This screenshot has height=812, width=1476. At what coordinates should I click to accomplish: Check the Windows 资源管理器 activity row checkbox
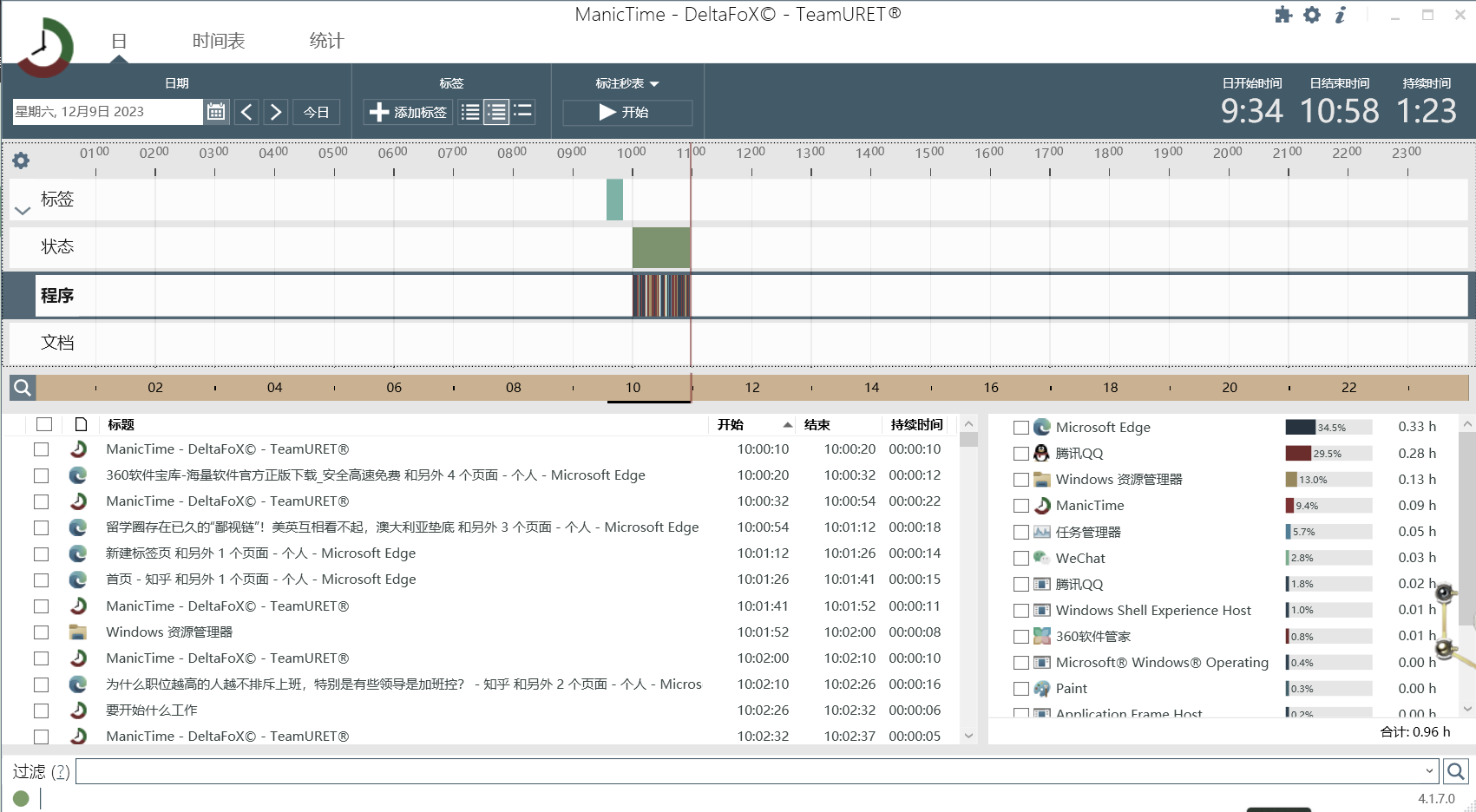click(x=41, y=632)
